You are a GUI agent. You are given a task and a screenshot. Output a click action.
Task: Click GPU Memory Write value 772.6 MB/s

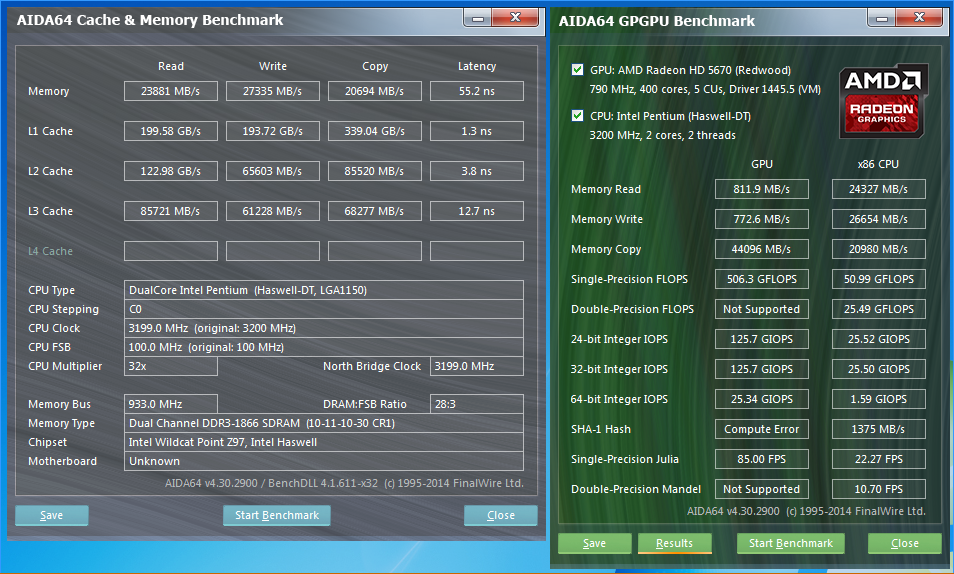tap(762, 219)
